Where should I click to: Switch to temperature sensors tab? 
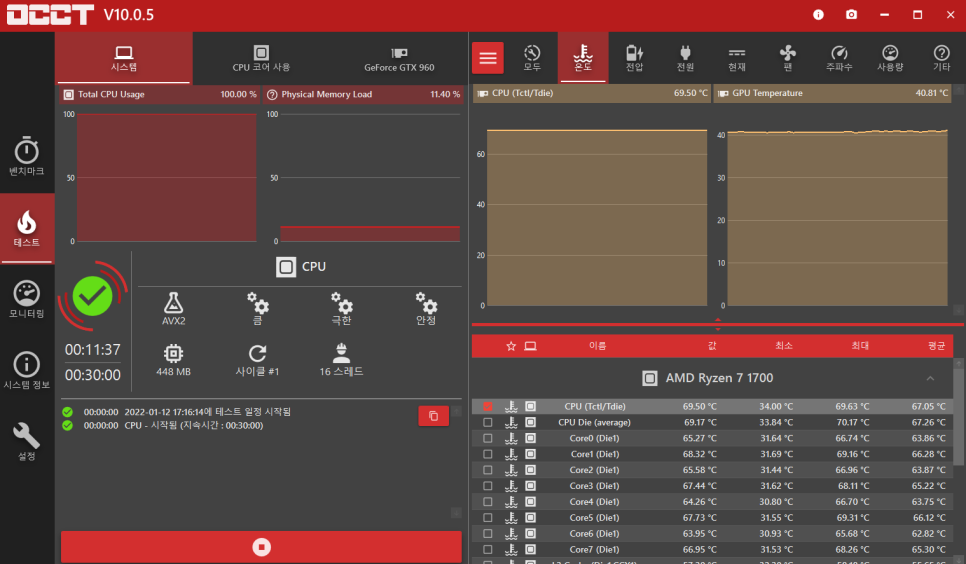pyautogui.click(x=583, y=58)
